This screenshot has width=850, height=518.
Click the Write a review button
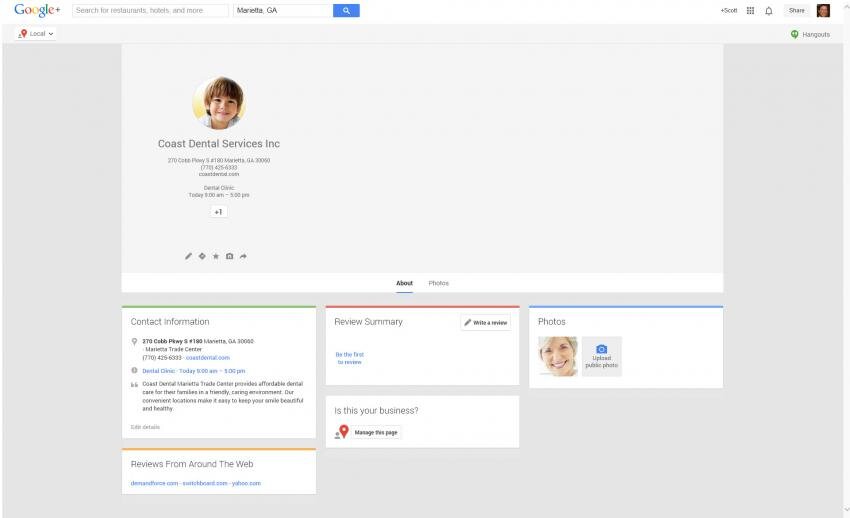click(486, 322)
